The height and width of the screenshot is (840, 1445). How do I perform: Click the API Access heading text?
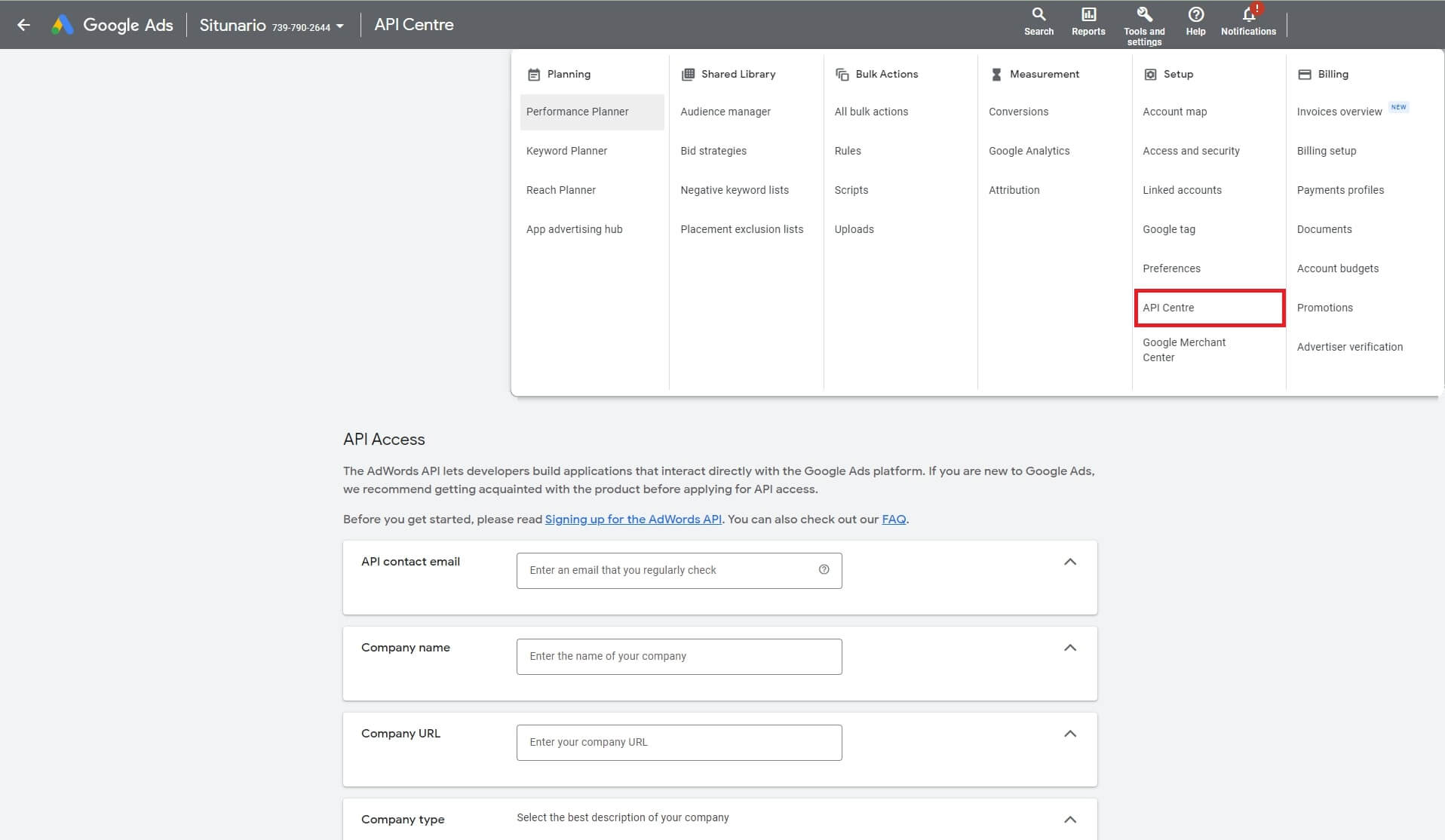(384, 440)
